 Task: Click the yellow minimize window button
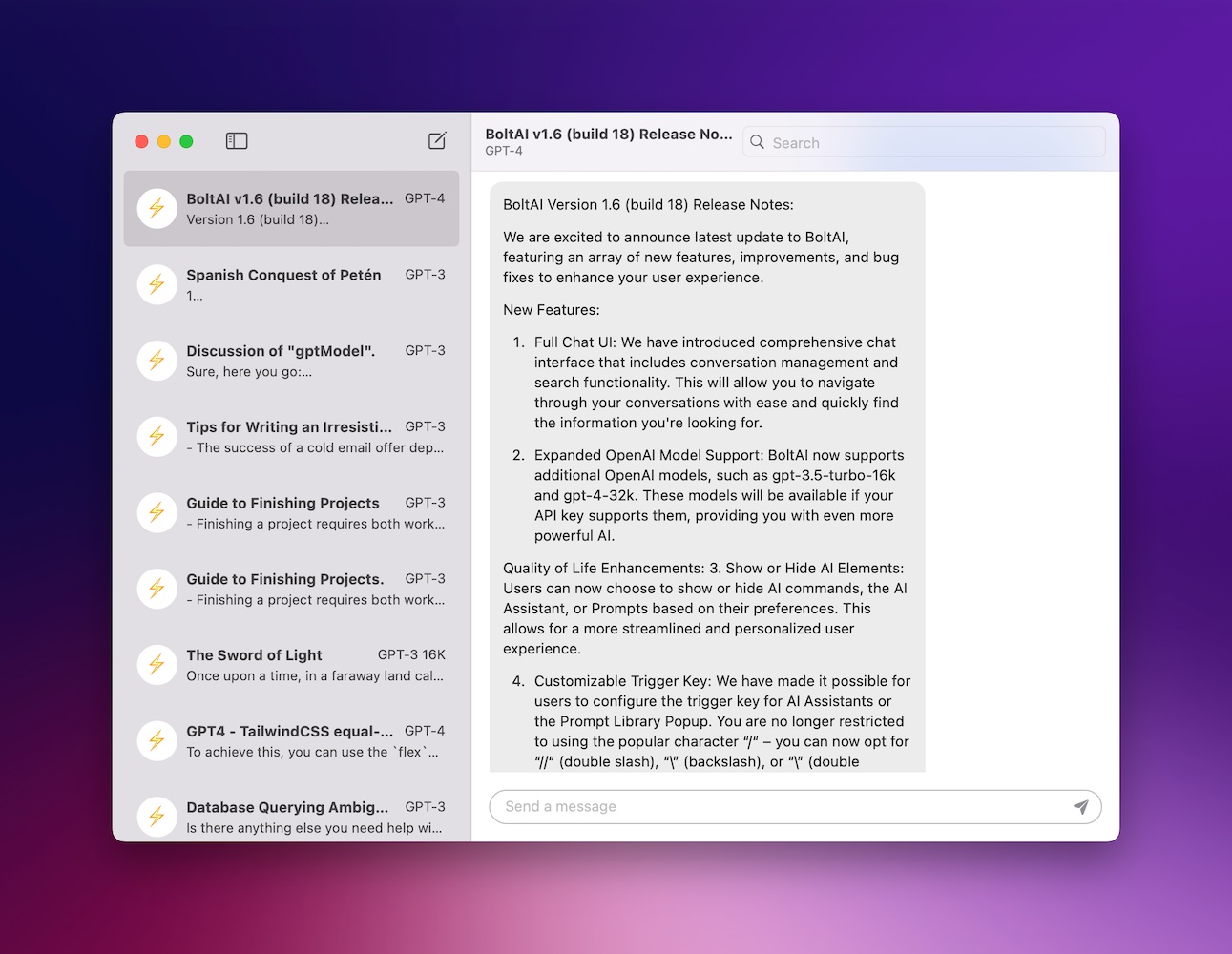point(164,141)
